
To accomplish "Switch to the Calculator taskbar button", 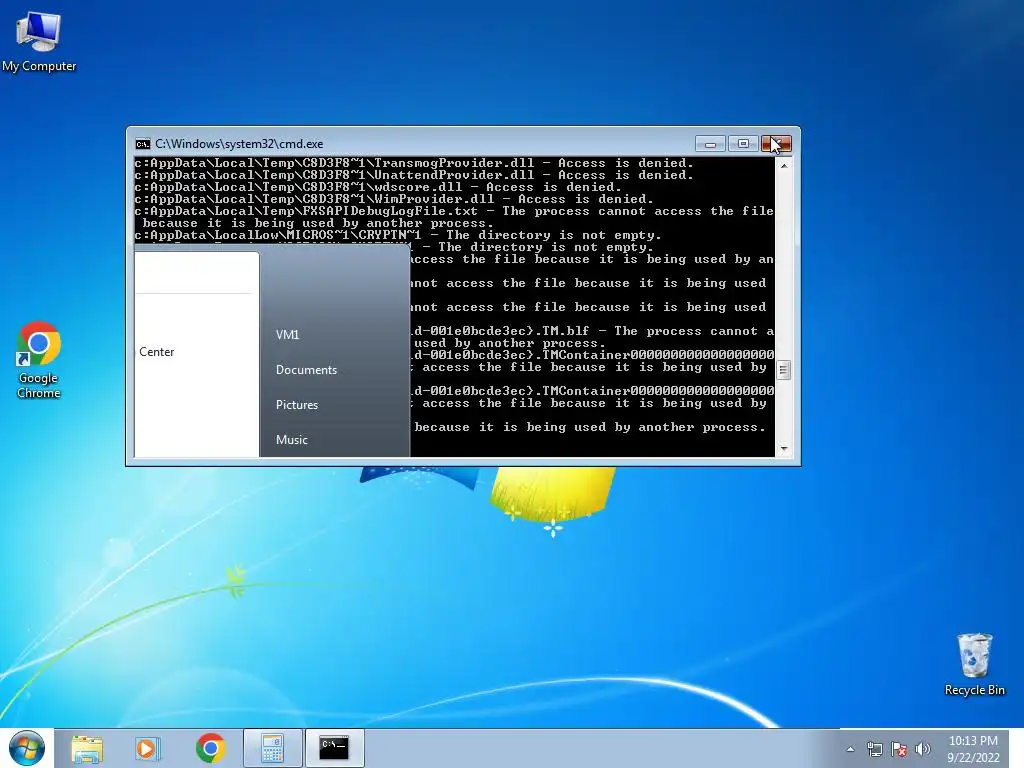I will click(x=272, y=748).
